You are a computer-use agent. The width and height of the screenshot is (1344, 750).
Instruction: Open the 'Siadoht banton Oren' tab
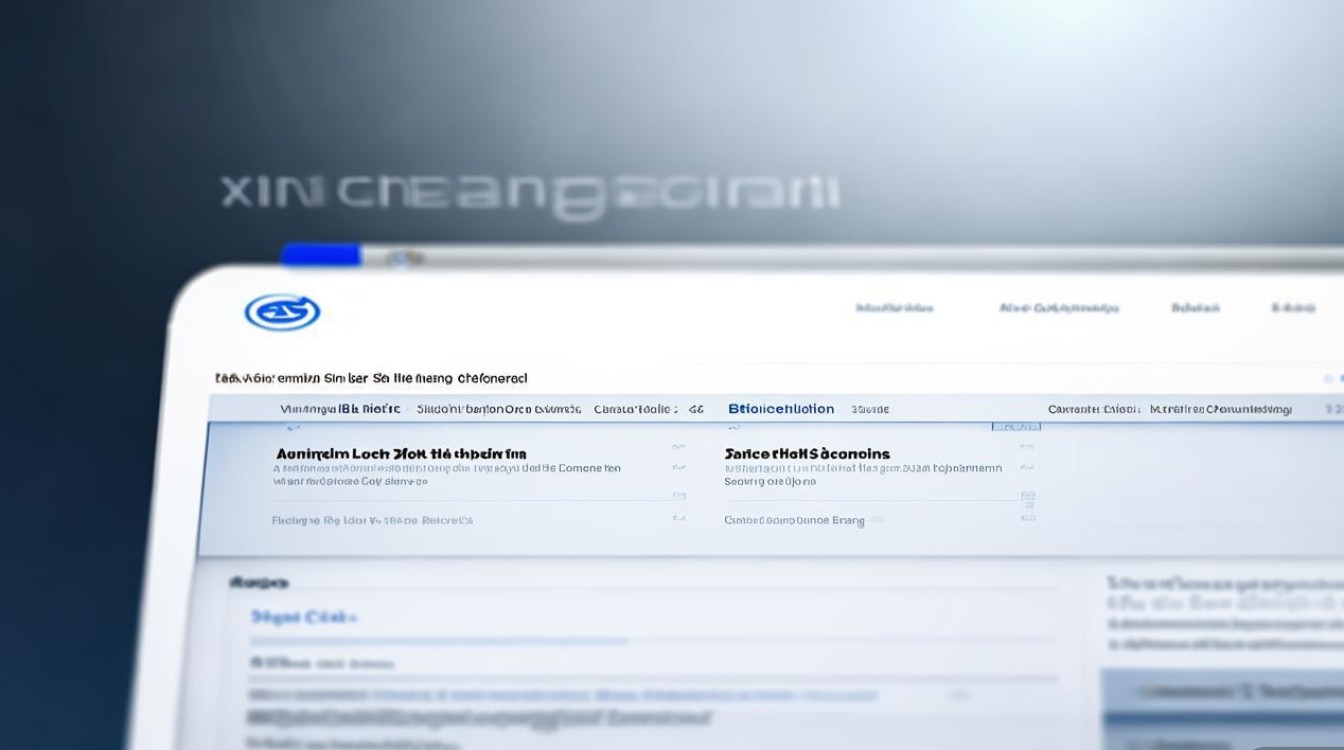(498, 409)
